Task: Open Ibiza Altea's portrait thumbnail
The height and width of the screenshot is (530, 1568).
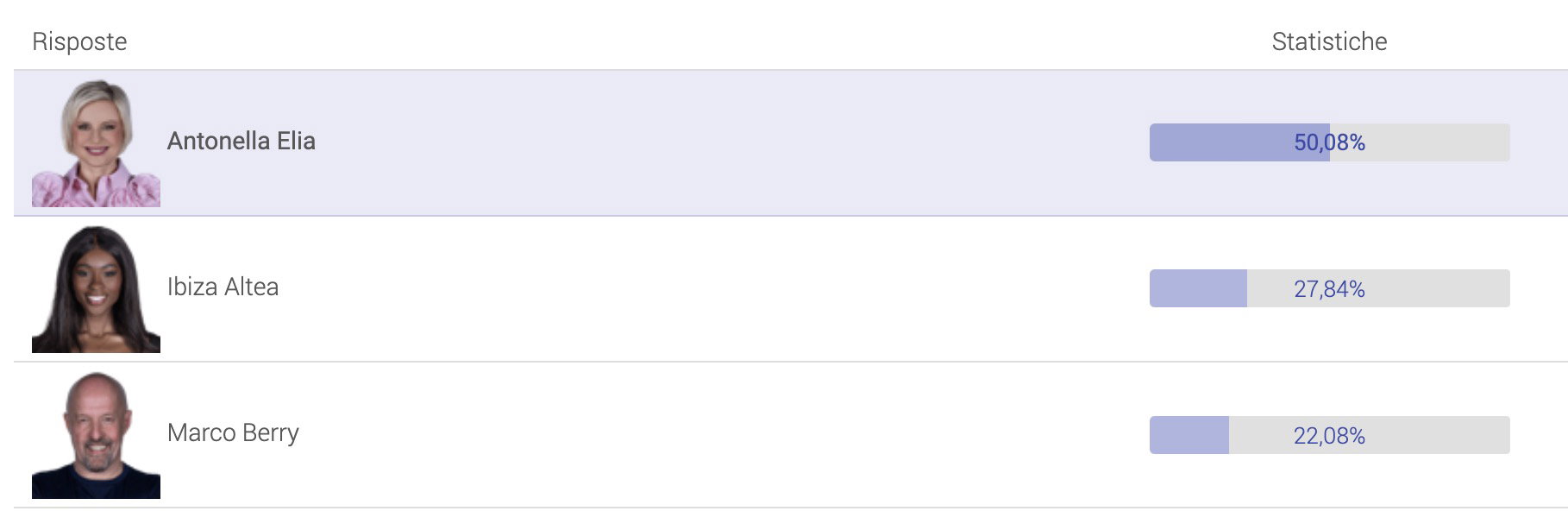Action: click(96, 289)
